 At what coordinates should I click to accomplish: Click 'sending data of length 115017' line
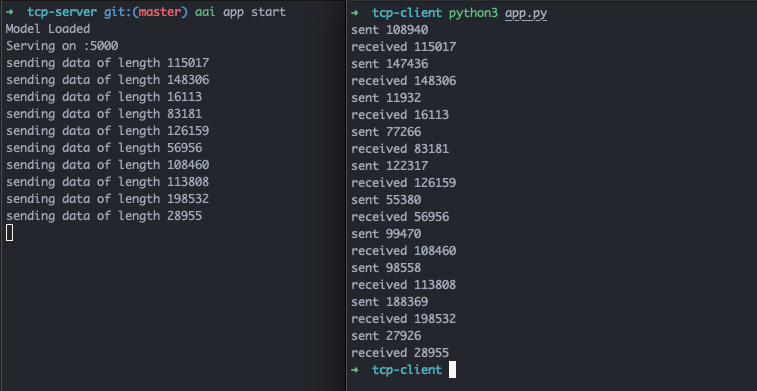click(107, 63)
